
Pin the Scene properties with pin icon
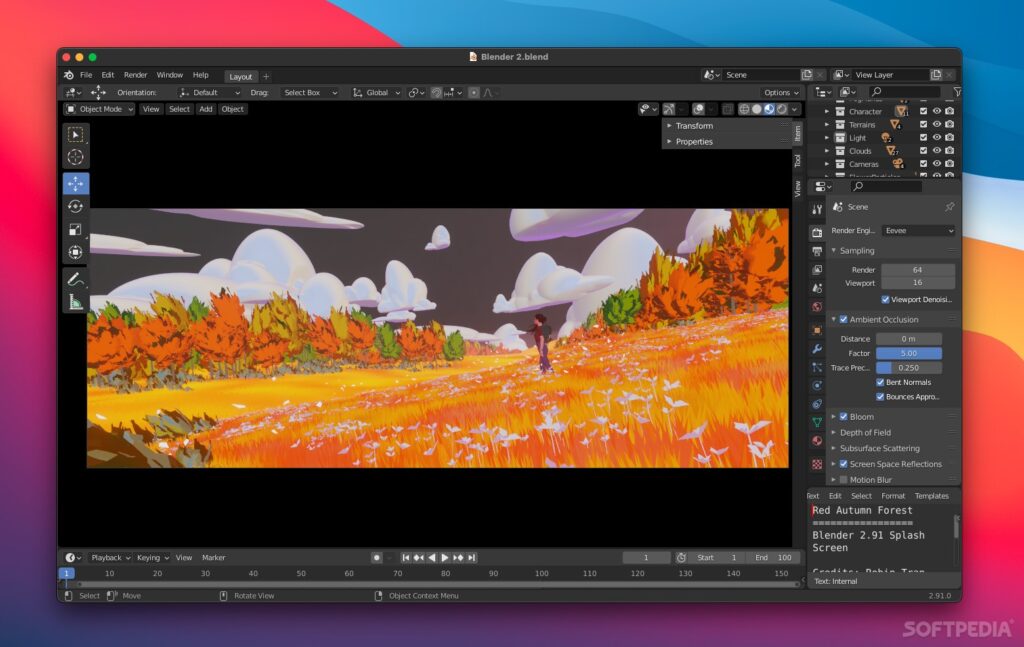[950, 207]
